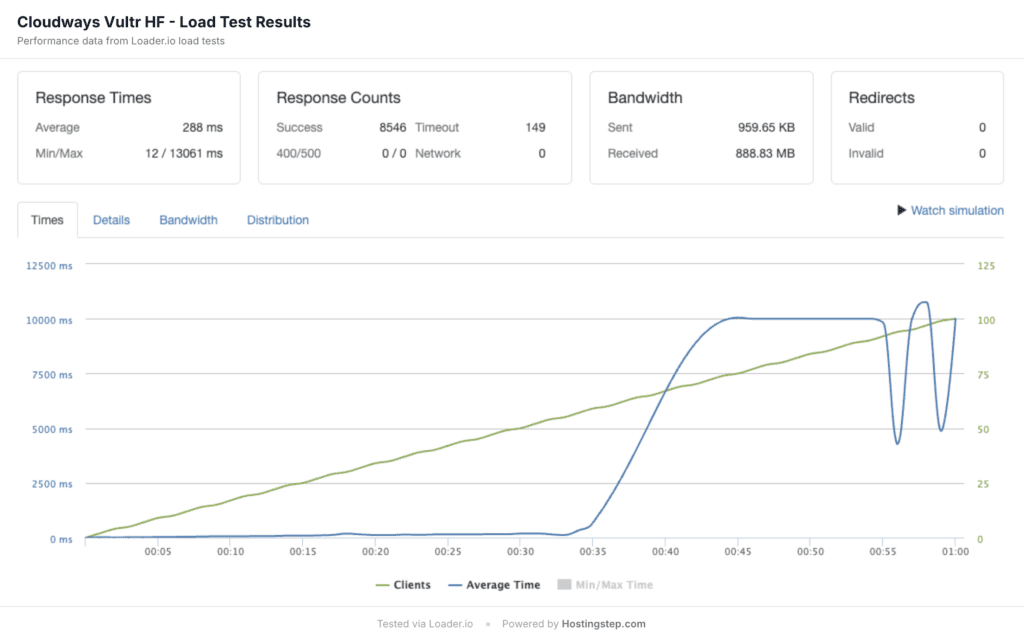Click the 00:25 time axis marker

[448, 552]
